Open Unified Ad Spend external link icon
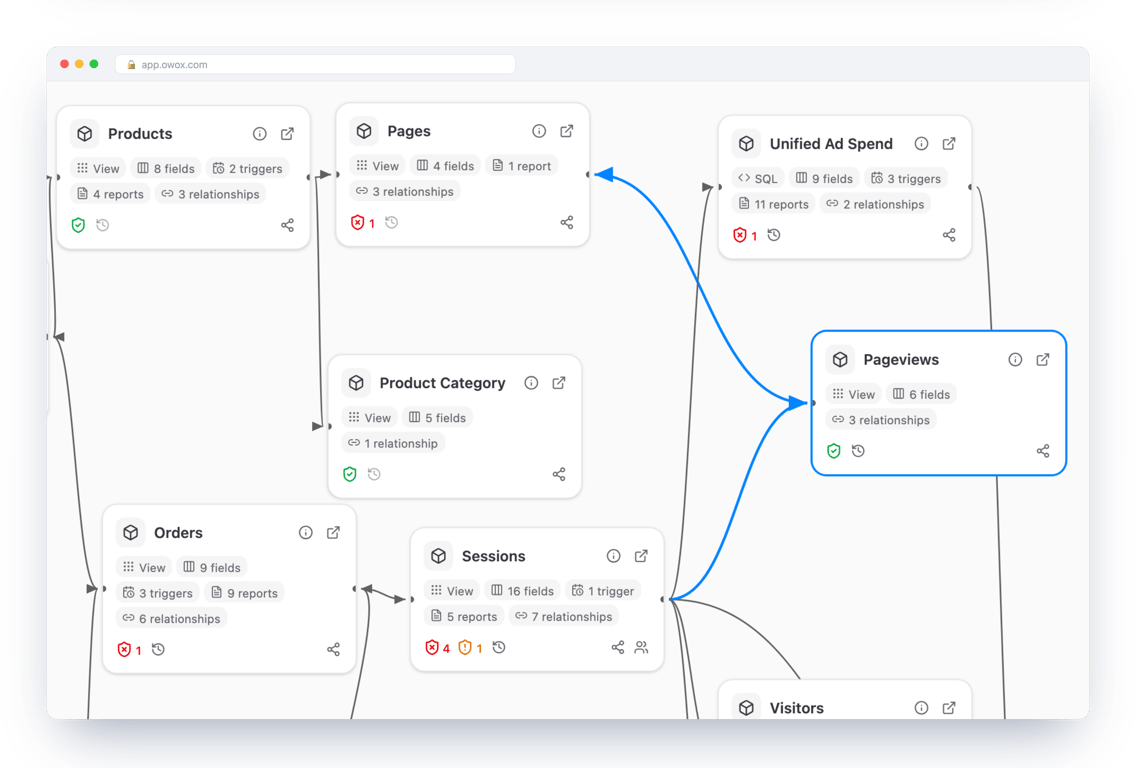Screen dimensions: 1136x768 pyautogui.click(x=949, y=143)
